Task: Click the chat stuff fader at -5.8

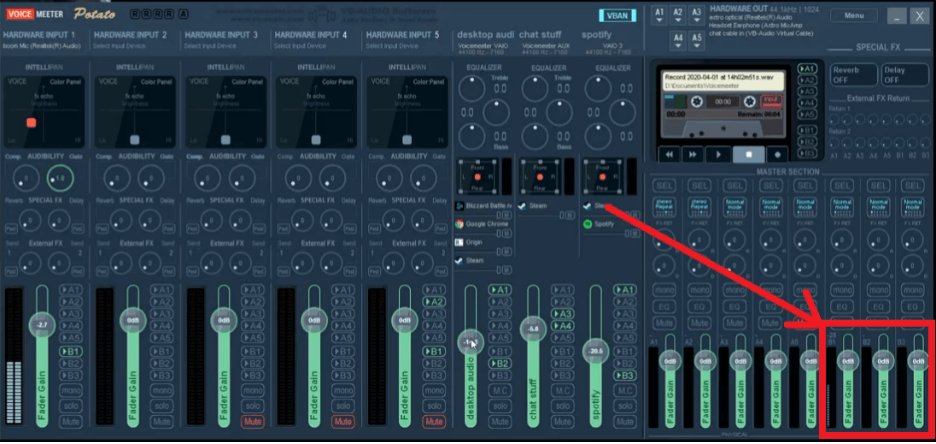Action: (x=533, y=328)
